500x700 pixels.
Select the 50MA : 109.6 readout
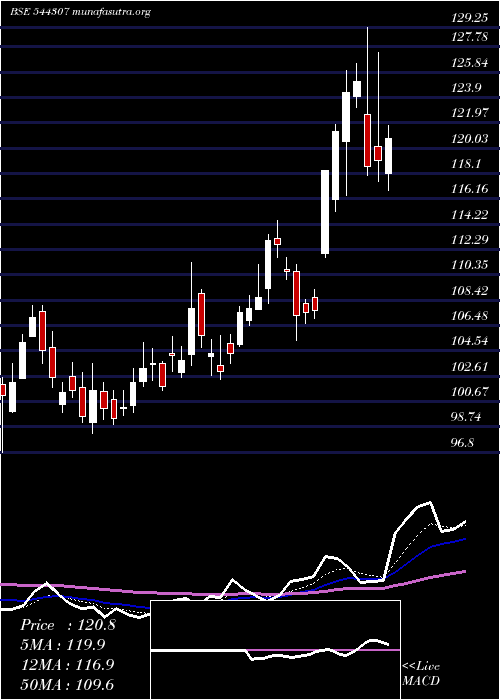pos(67,684)
